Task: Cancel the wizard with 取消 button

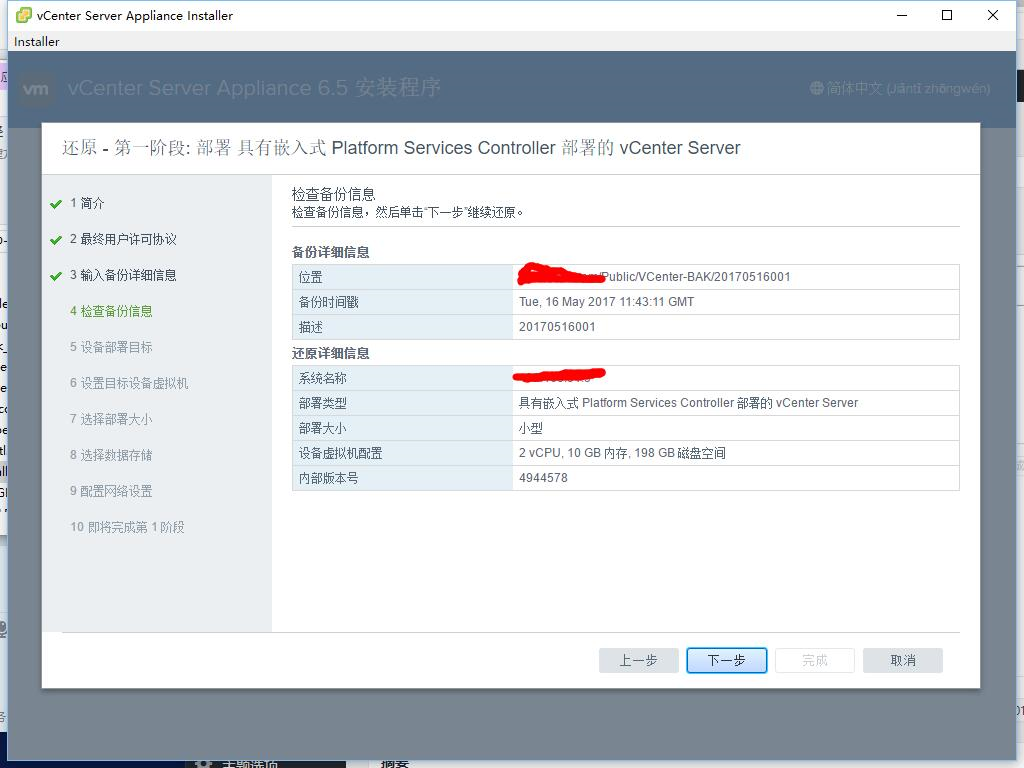Action: pos(903,660)
